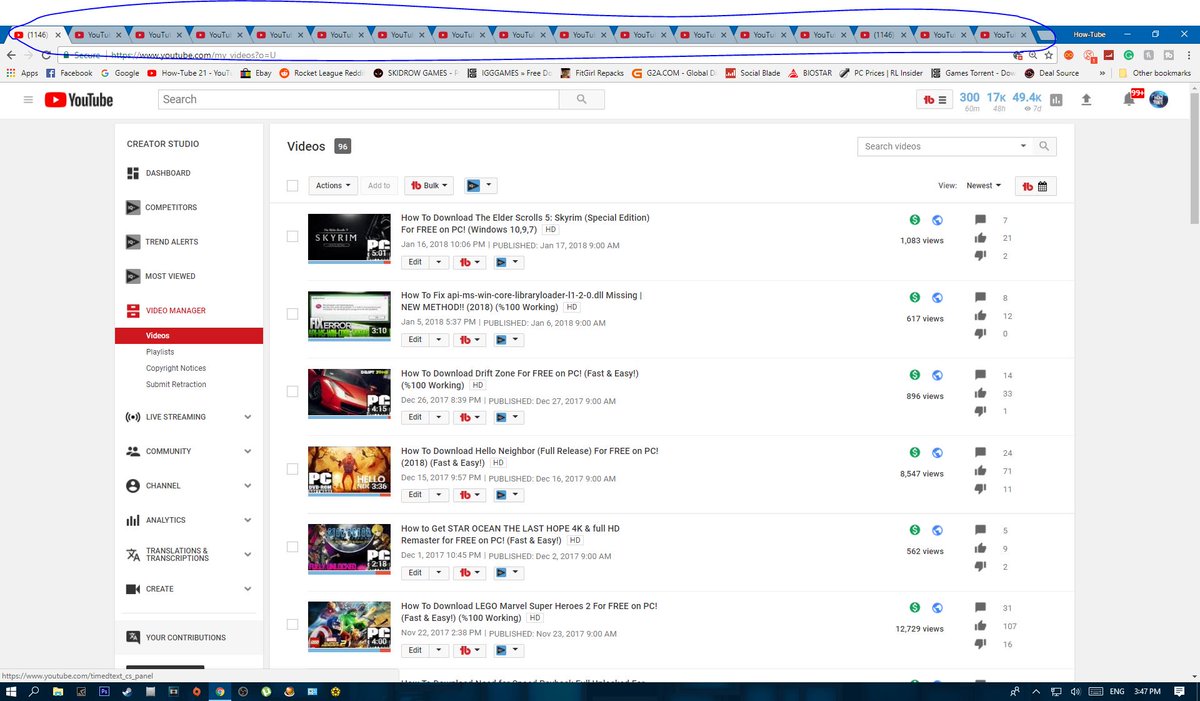Select the Drift Zone video checkbox

(292, 391)
